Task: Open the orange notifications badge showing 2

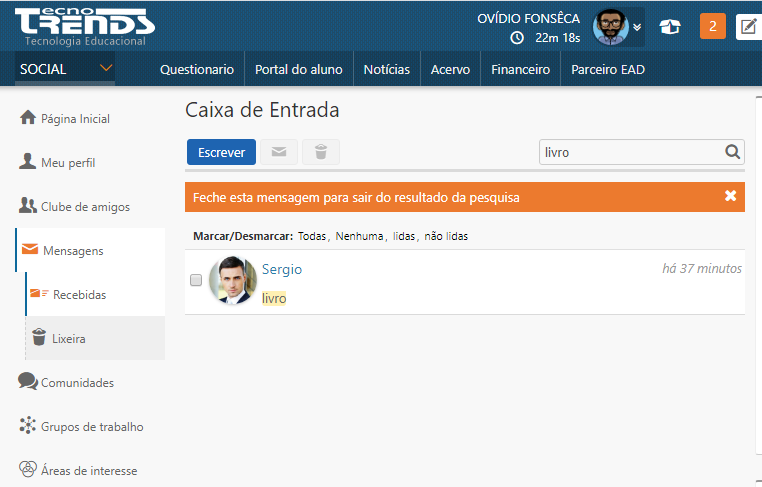Action: coord(712,26)
